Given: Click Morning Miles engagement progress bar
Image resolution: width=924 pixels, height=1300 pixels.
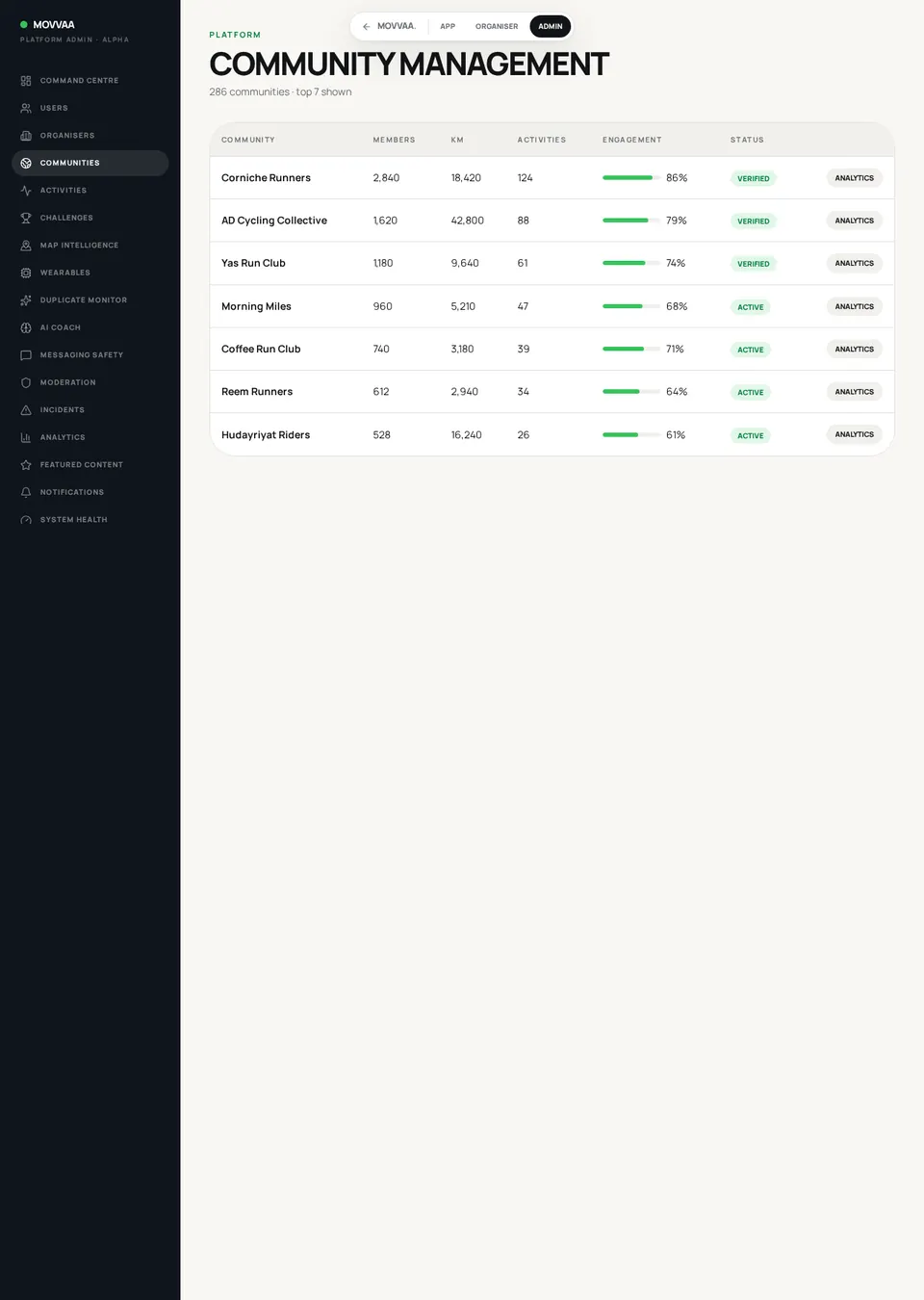Looking at the screenshot, I should 631,306.
